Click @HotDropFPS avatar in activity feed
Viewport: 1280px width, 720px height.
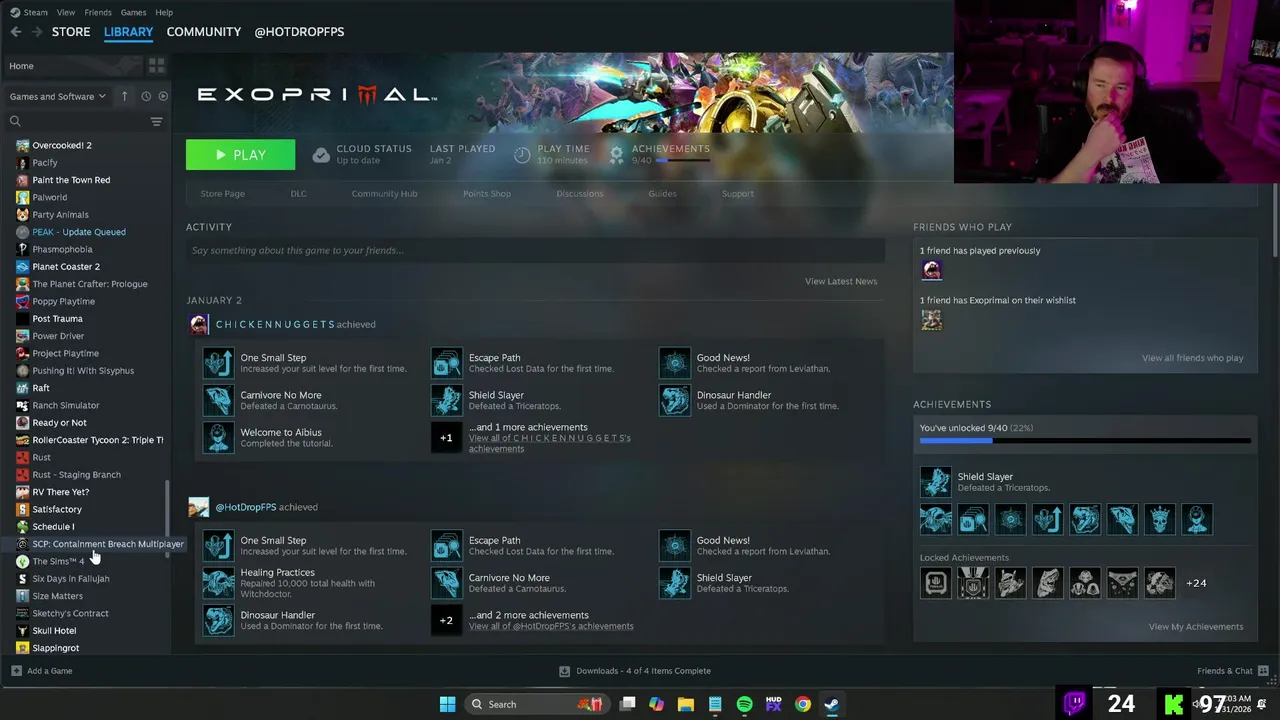(x=198, y=507)
